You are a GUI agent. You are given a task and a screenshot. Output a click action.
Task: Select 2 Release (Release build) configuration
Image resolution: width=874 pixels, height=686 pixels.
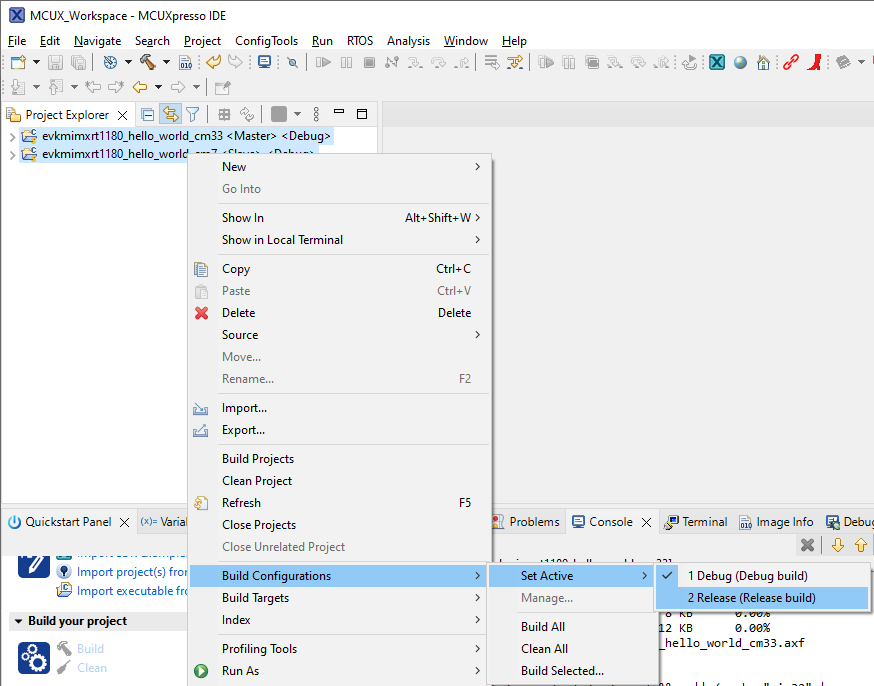click(x=751, y=598)
